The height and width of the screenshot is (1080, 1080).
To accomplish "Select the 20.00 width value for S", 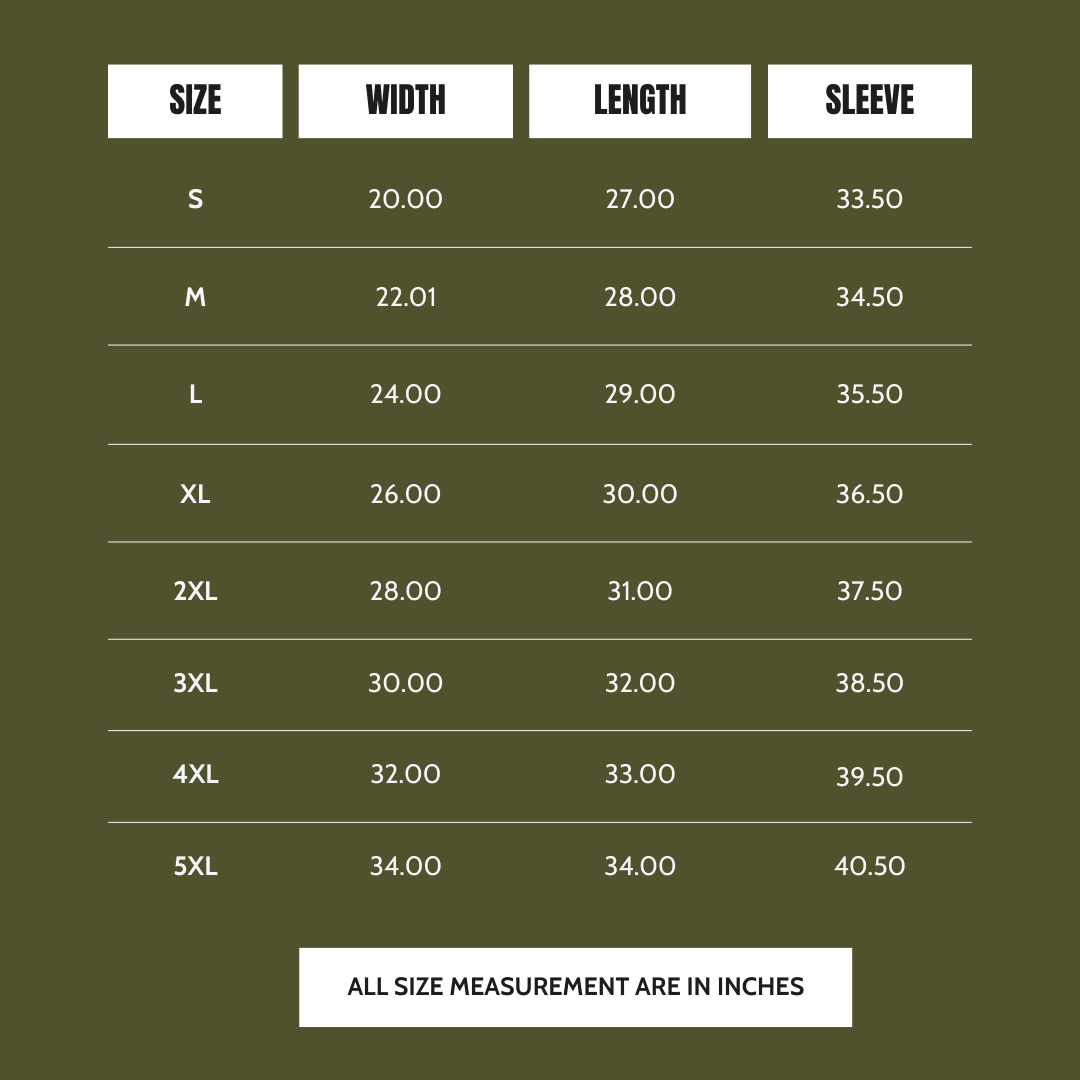I will [x=405, y=199].
